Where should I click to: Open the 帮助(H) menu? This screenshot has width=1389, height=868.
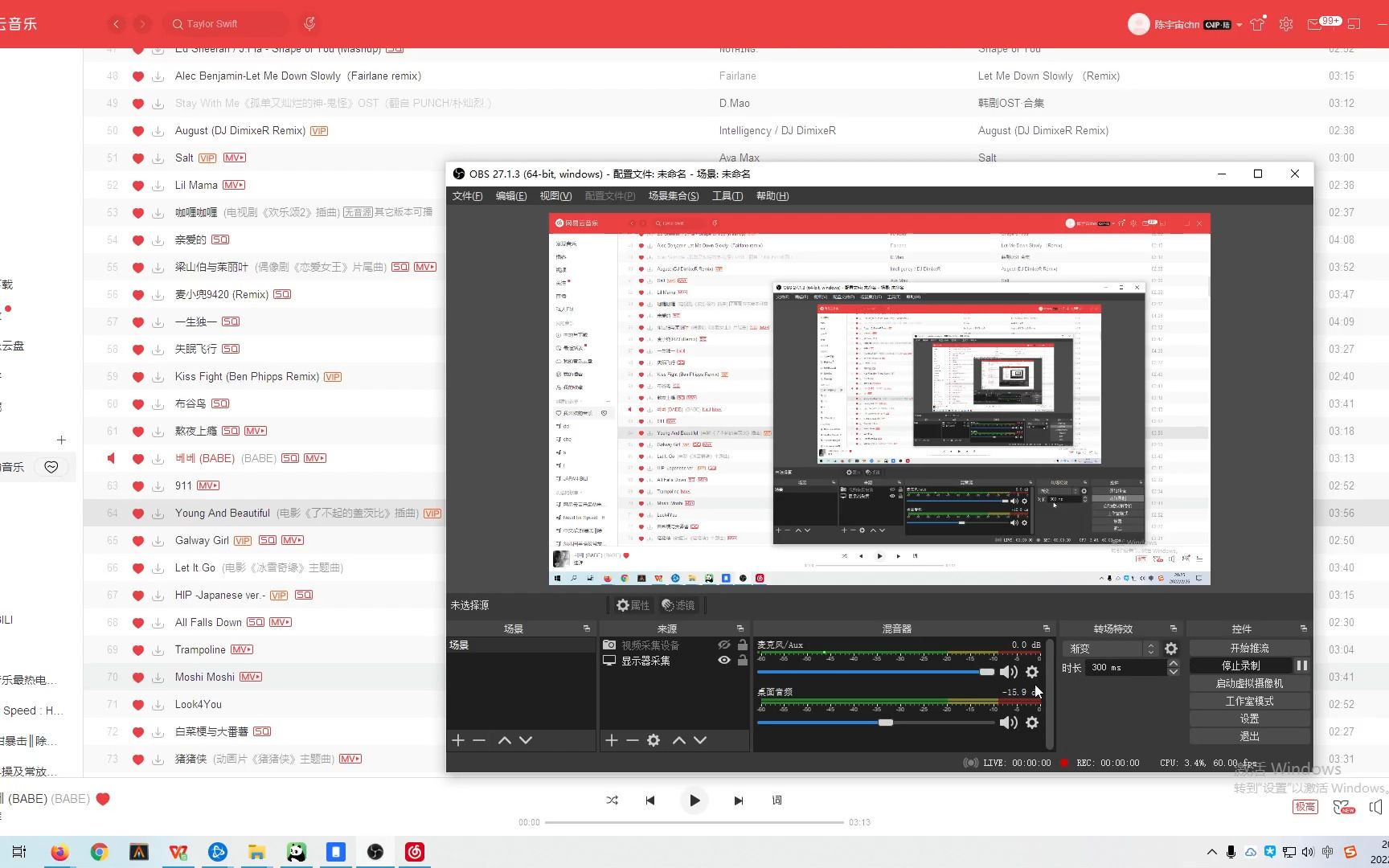(x=772, y=196)
